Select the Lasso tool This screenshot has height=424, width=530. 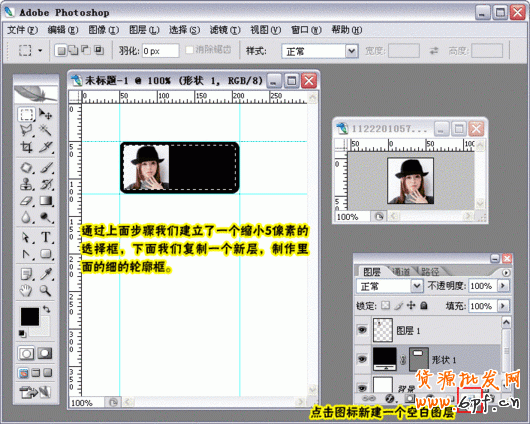tap(26, 130)
